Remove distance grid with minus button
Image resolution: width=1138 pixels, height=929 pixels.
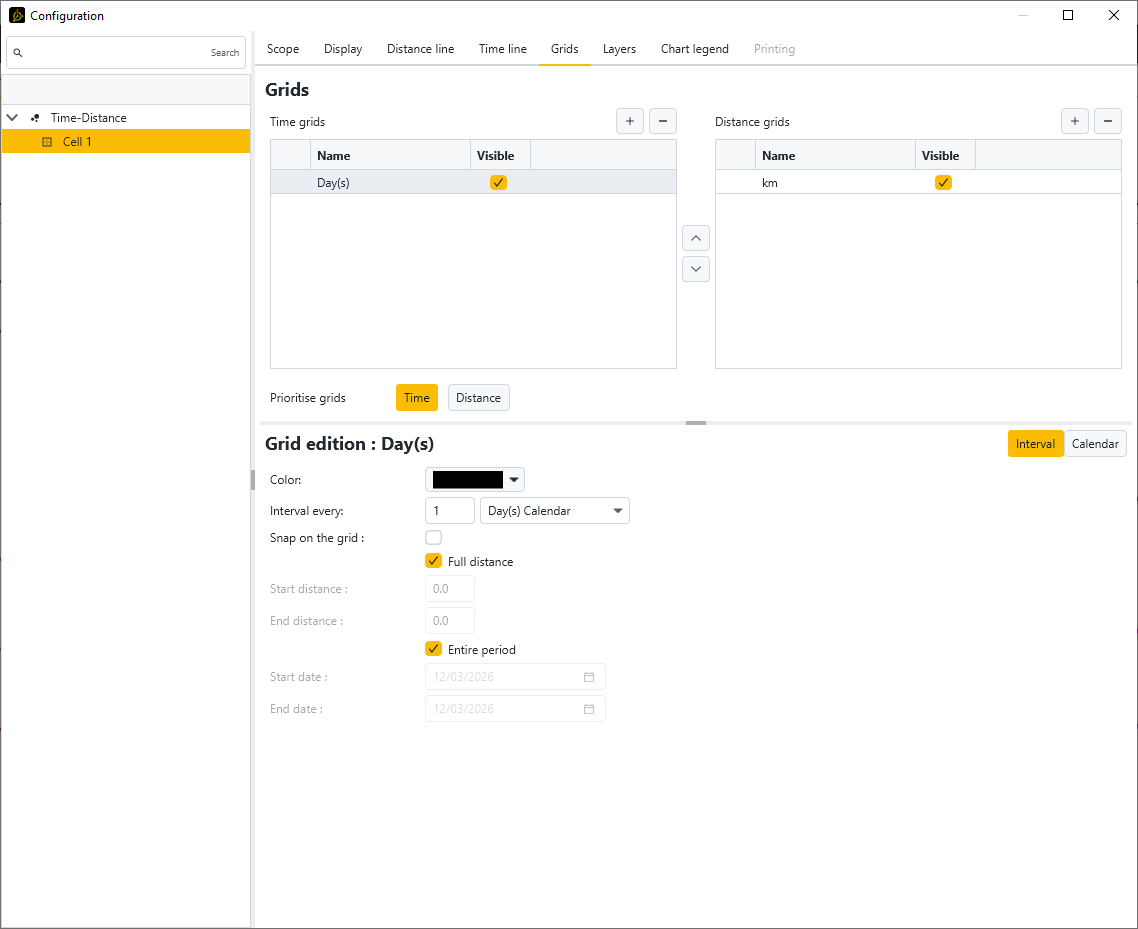1108,122
